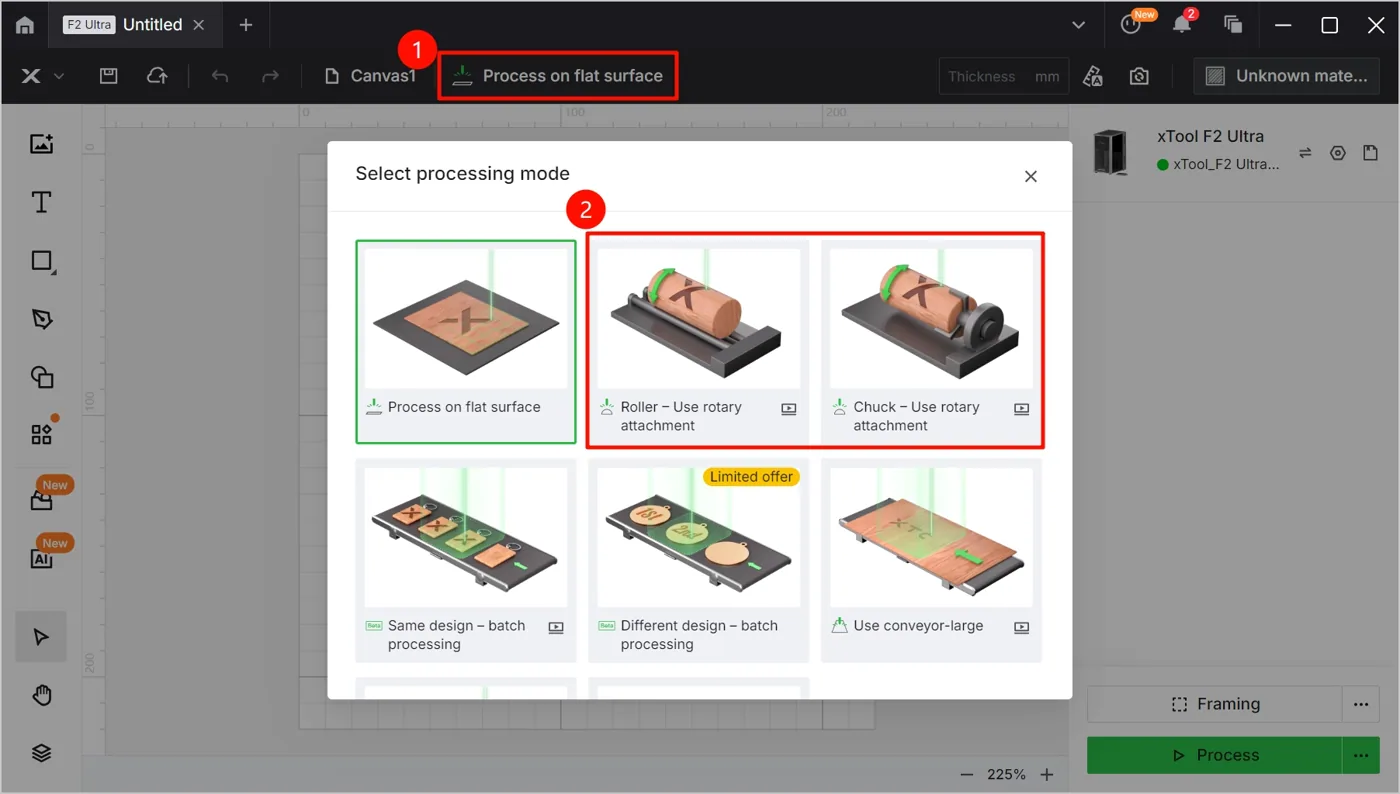Open more options beside Framing
The image size is (1400, 794).
(x=1361, y=704)
